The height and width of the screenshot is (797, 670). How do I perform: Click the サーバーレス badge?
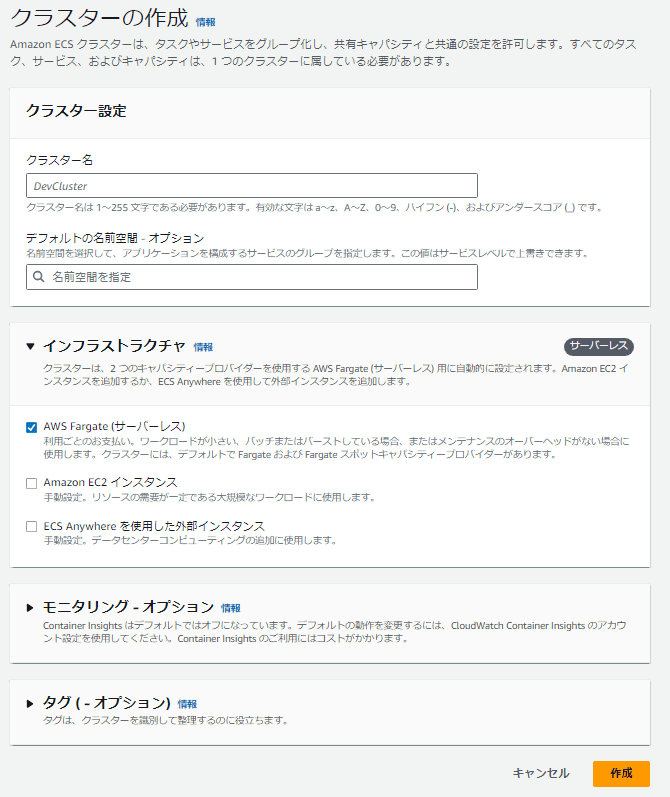coord(598,346)
